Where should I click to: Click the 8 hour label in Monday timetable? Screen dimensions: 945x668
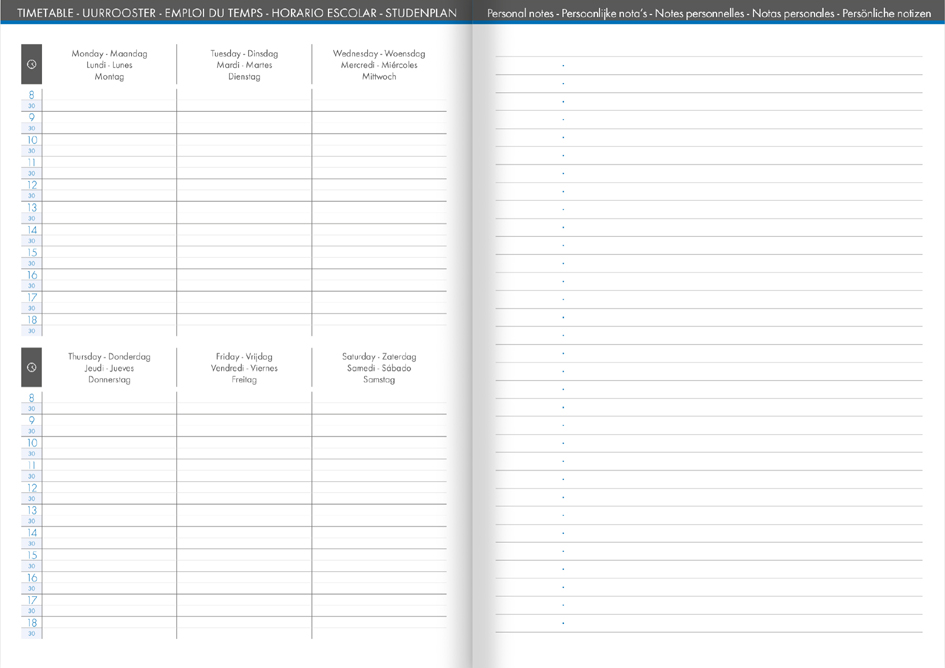(31, 95)
